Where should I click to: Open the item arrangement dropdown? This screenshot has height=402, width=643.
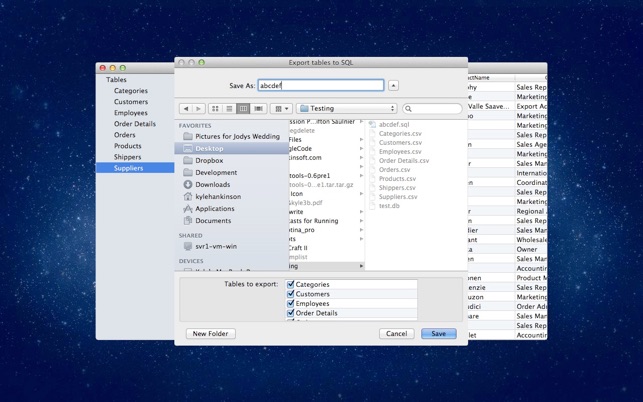tap(282, 108)
